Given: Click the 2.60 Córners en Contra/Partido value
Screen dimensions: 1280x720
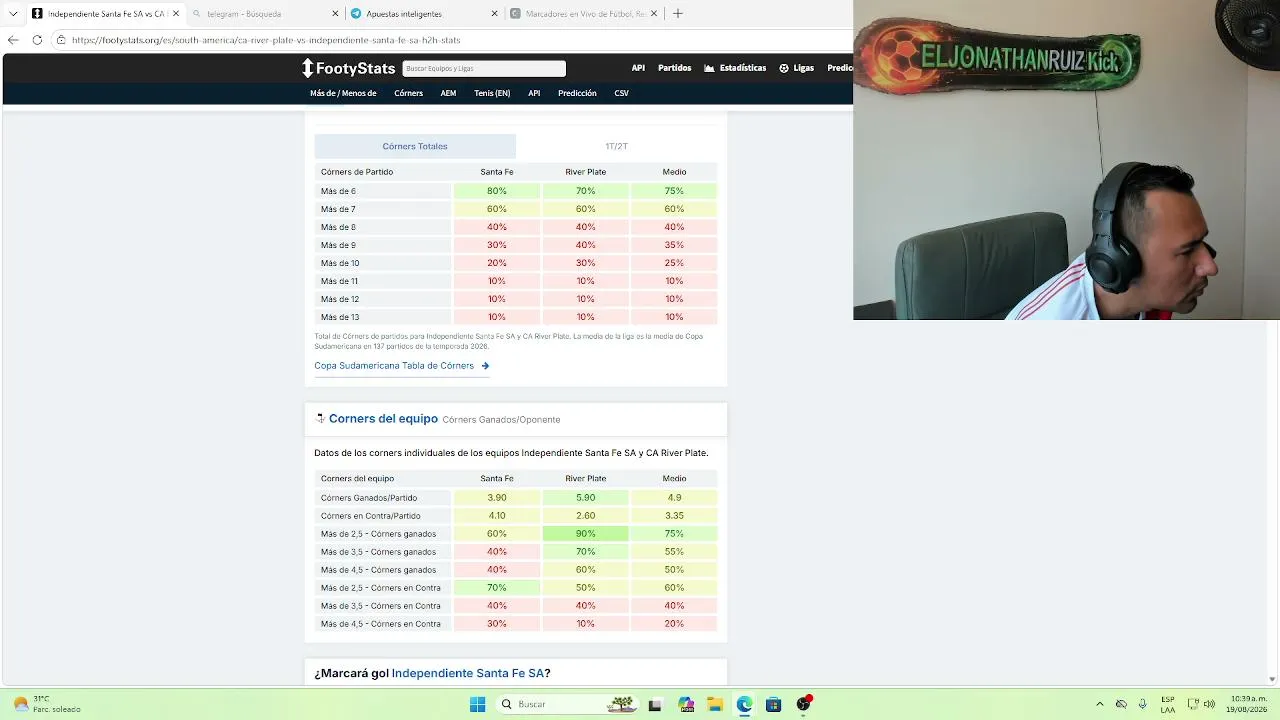Looking at the screenshot, I should coord(586,516).
